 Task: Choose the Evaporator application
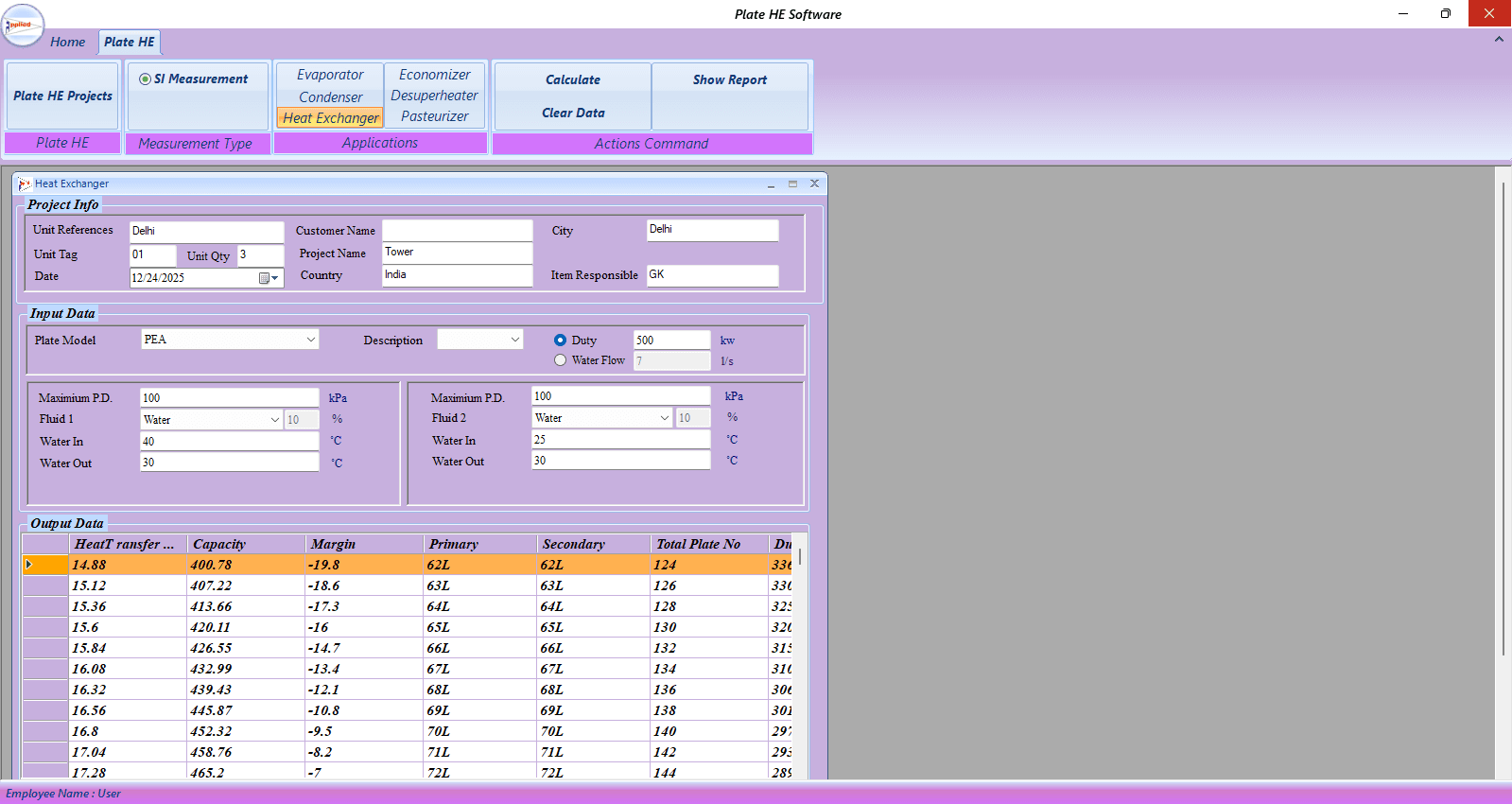[x=330, y=75]
